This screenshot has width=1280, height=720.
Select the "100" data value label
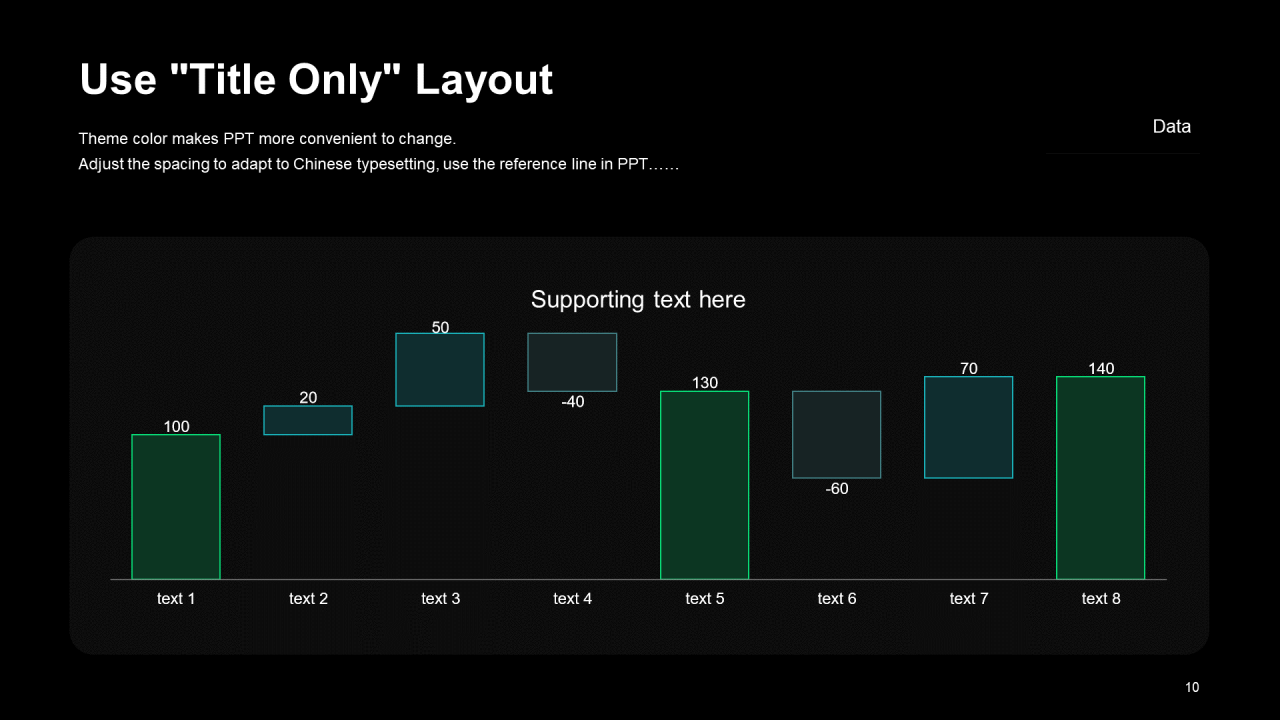pos(176,427)
